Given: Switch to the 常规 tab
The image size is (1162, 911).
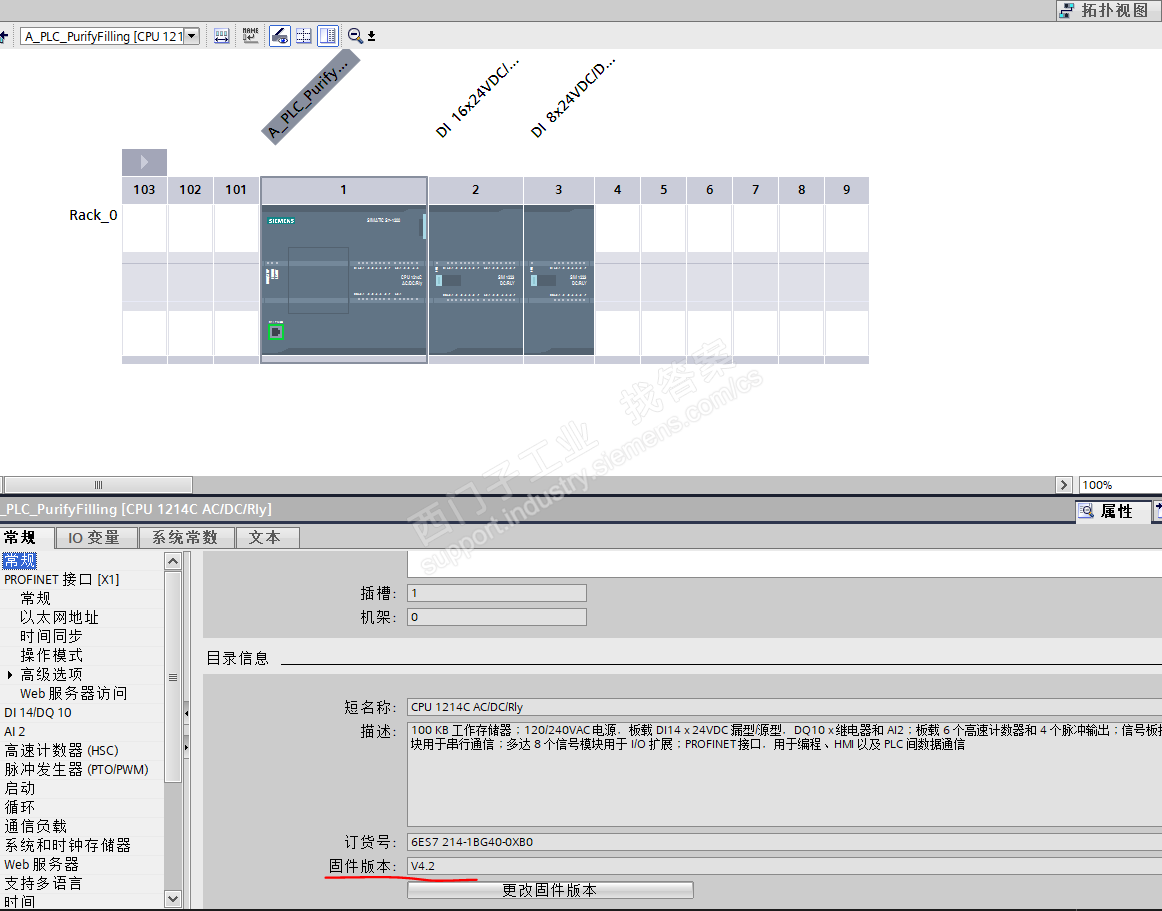Looking at the screenshot, I should 26,537.
